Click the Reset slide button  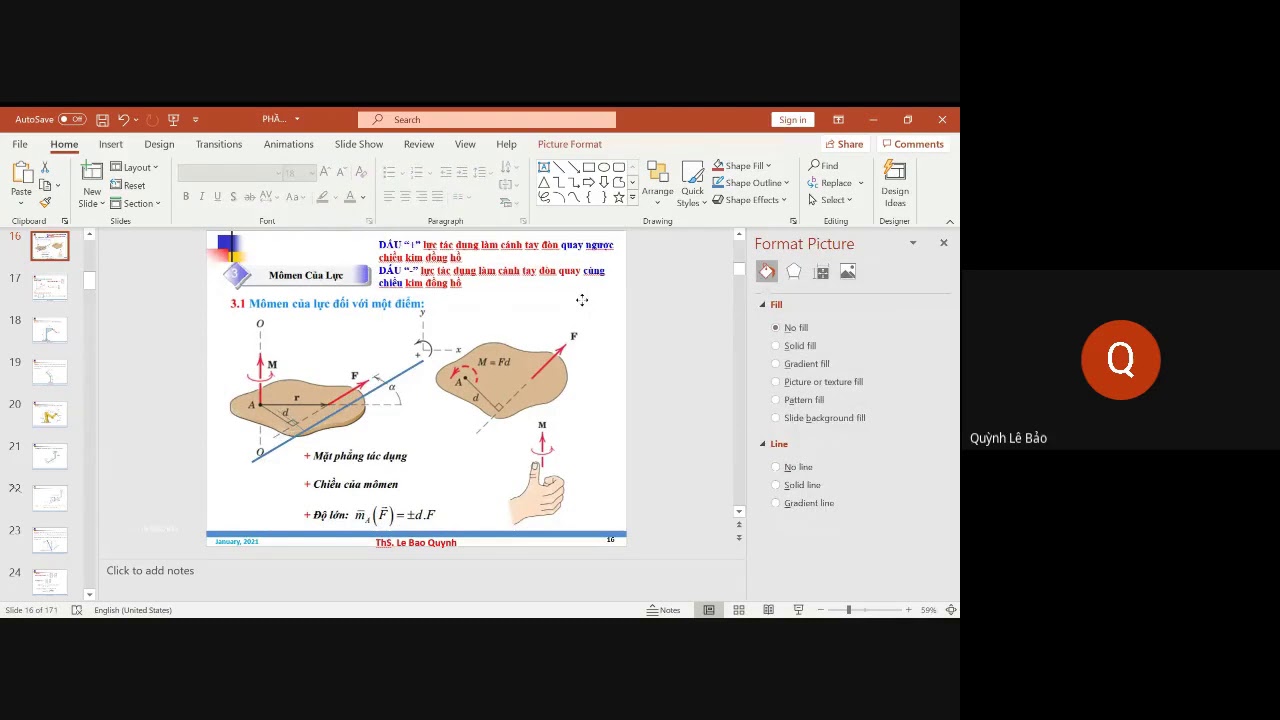(128, 185)
